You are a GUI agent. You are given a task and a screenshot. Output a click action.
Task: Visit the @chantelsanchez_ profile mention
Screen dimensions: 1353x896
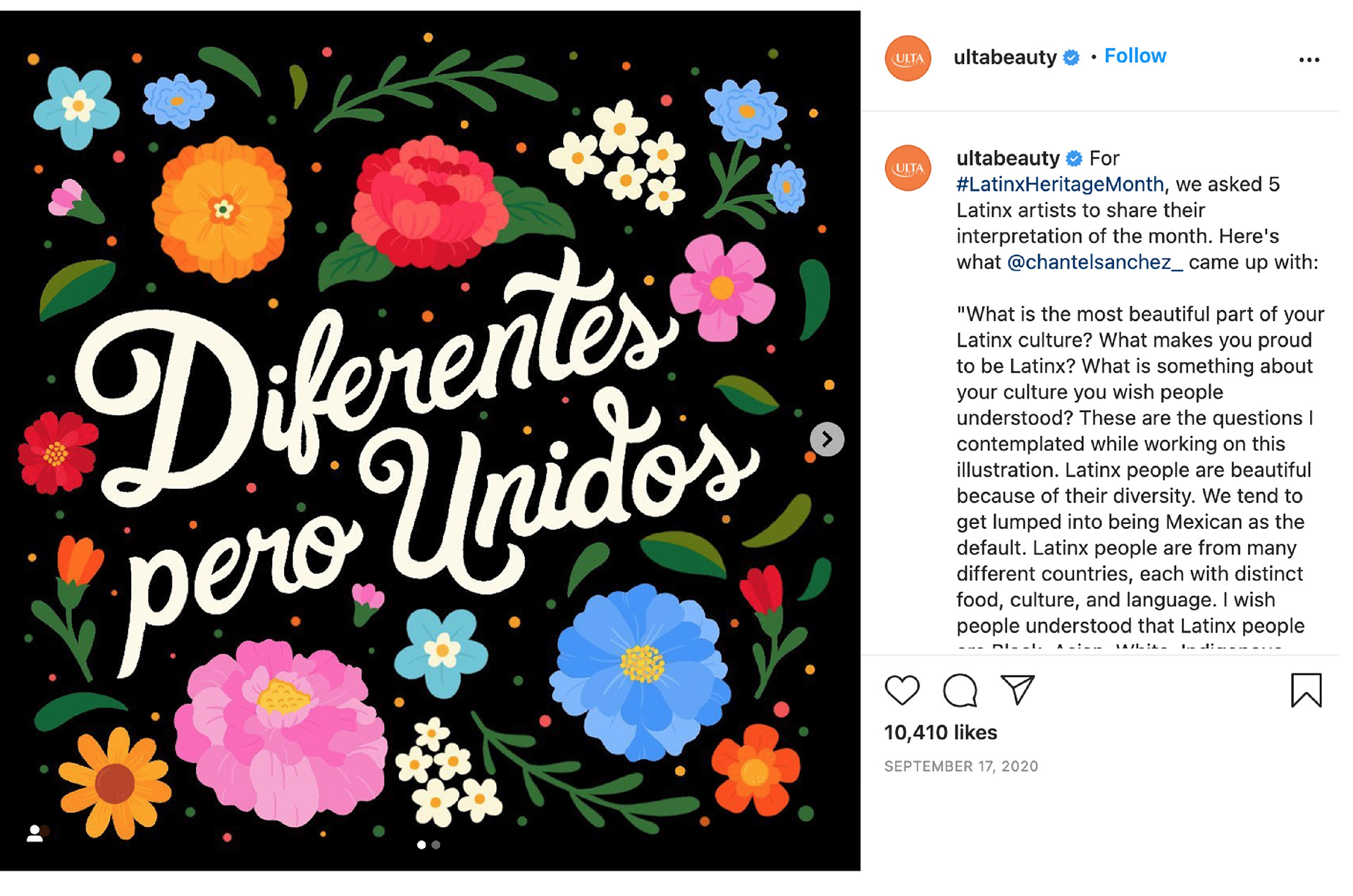(1094, 262)
